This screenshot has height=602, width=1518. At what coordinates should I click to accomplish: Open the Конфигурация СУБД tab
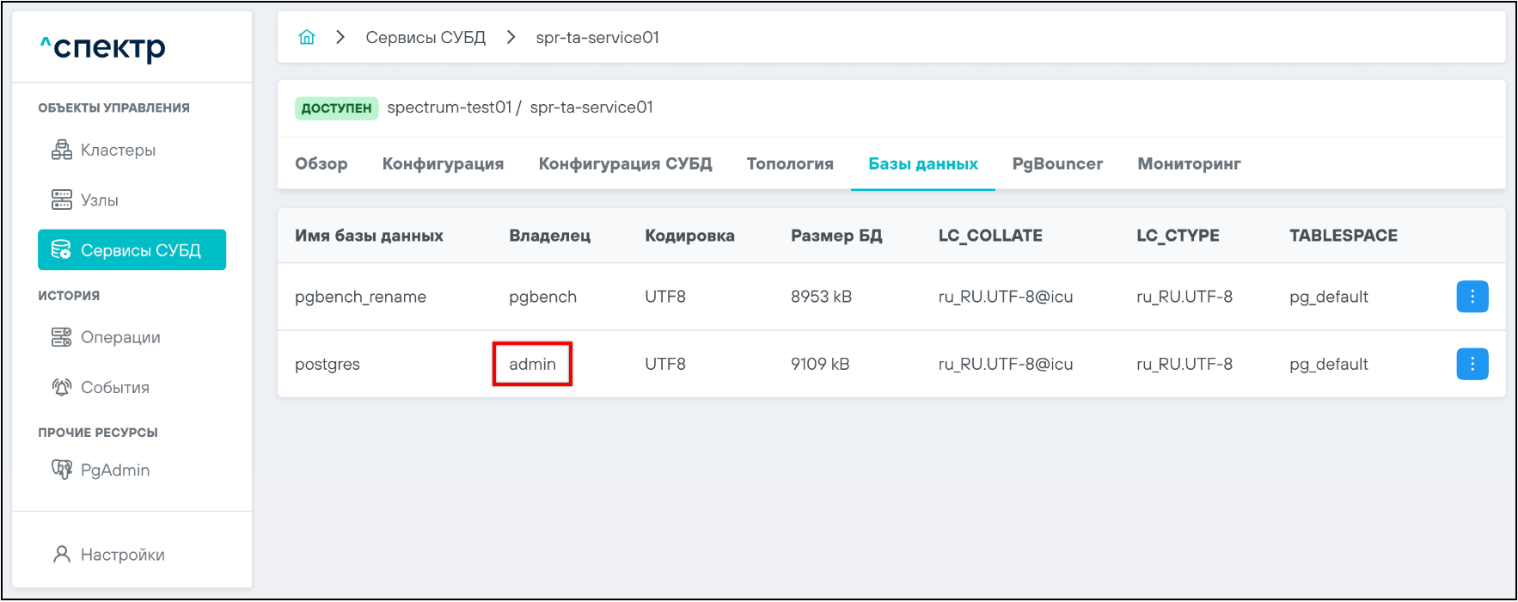pyautogui.click(x=625, y=164)
